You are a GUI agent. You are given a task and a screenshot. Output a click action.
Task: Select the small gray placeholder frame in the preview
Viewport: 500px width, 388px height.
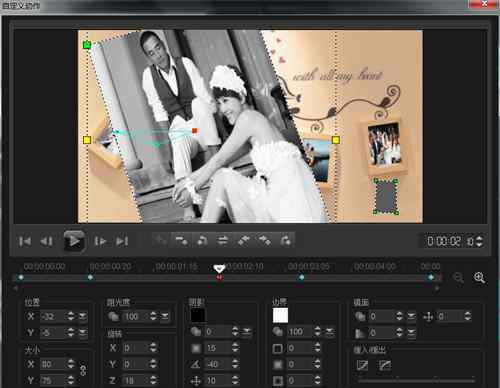386,196
